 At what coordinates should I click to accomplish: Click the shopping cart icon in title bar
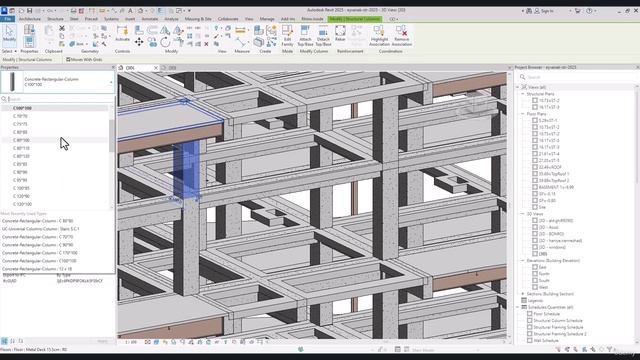tap(577, 11)
